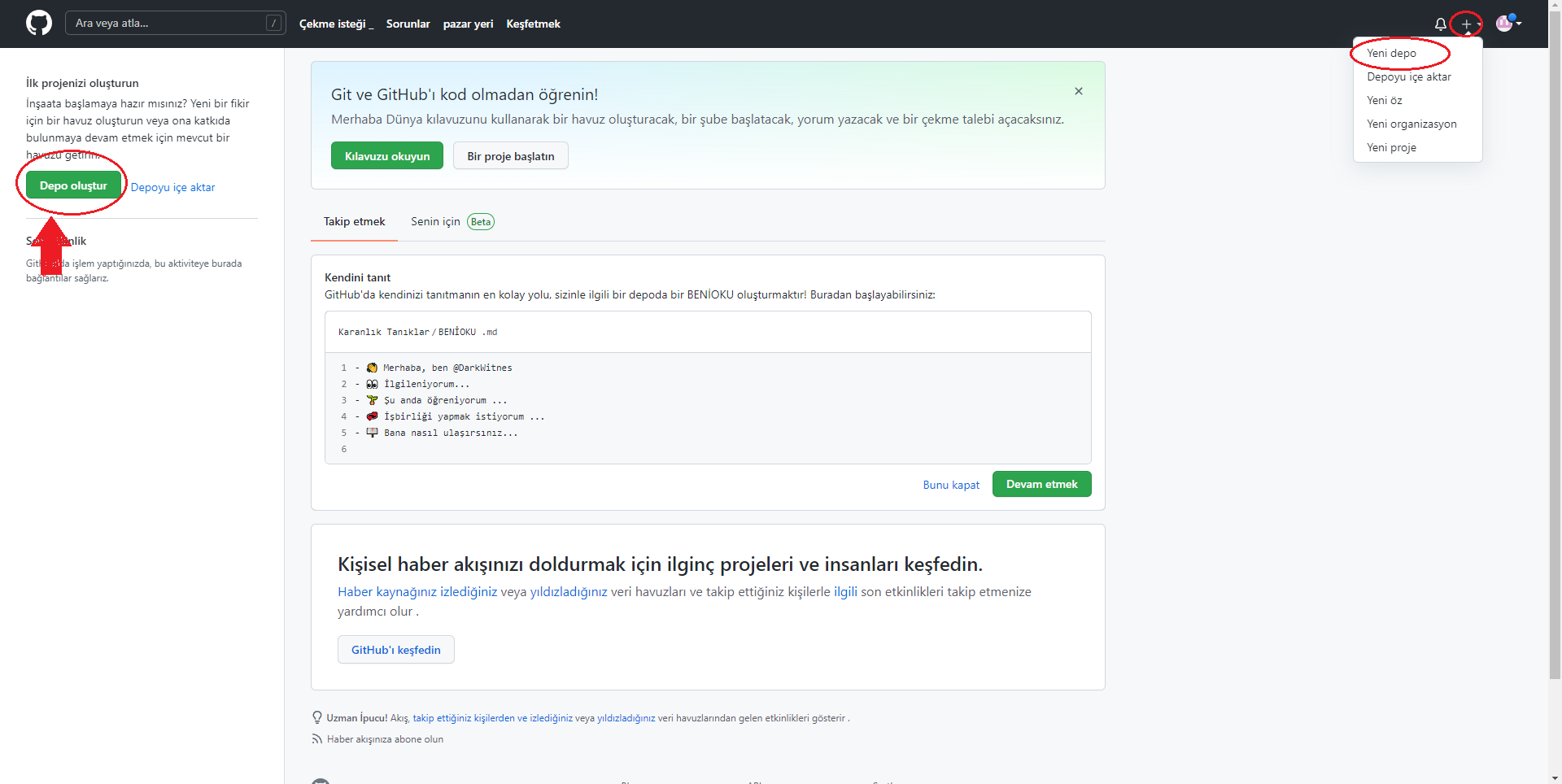Click the RSS feed icon
Image resolution: width=1562 pixels, height=784 pixels.
tap(317, 739)
